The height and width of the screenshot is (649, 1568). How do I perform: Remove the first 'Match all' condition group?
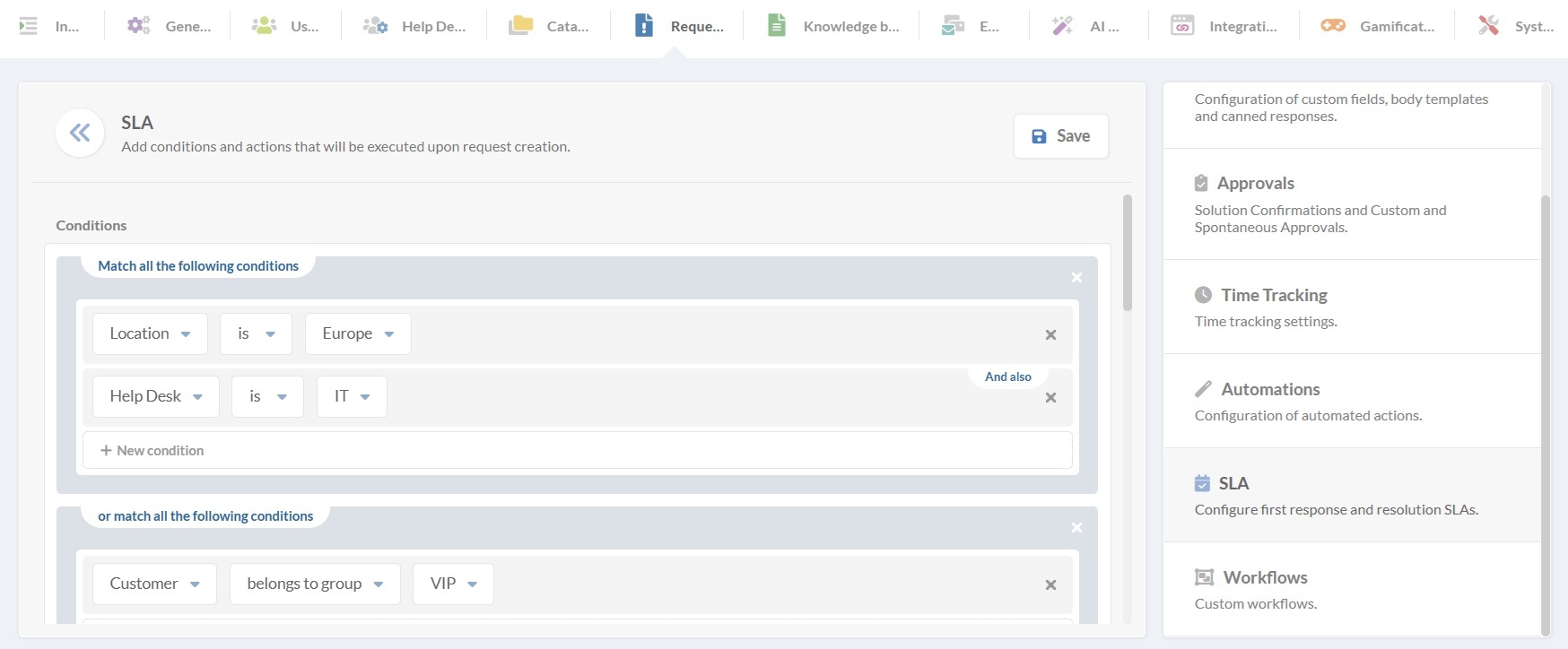[x=1076, y=278]
